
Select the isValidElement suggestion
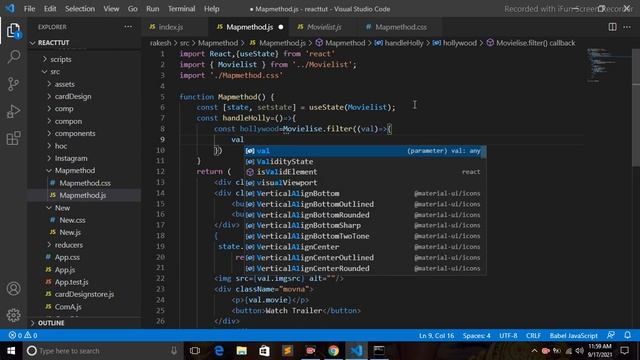365,172
